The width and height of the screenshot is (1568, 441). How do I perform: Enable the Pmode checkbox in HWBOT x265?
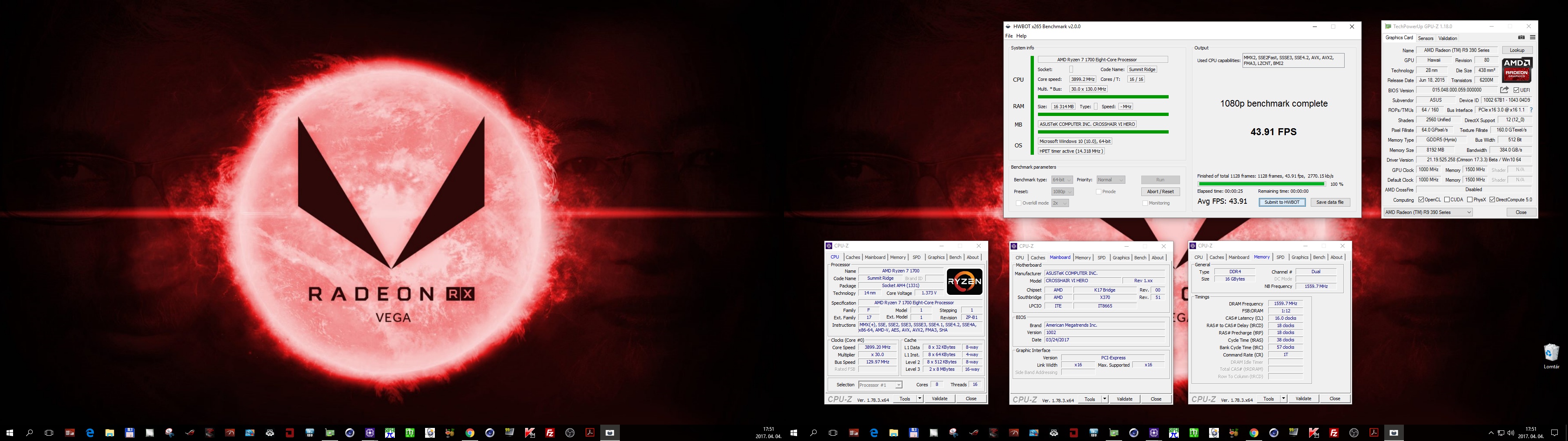coord(1099,192)
